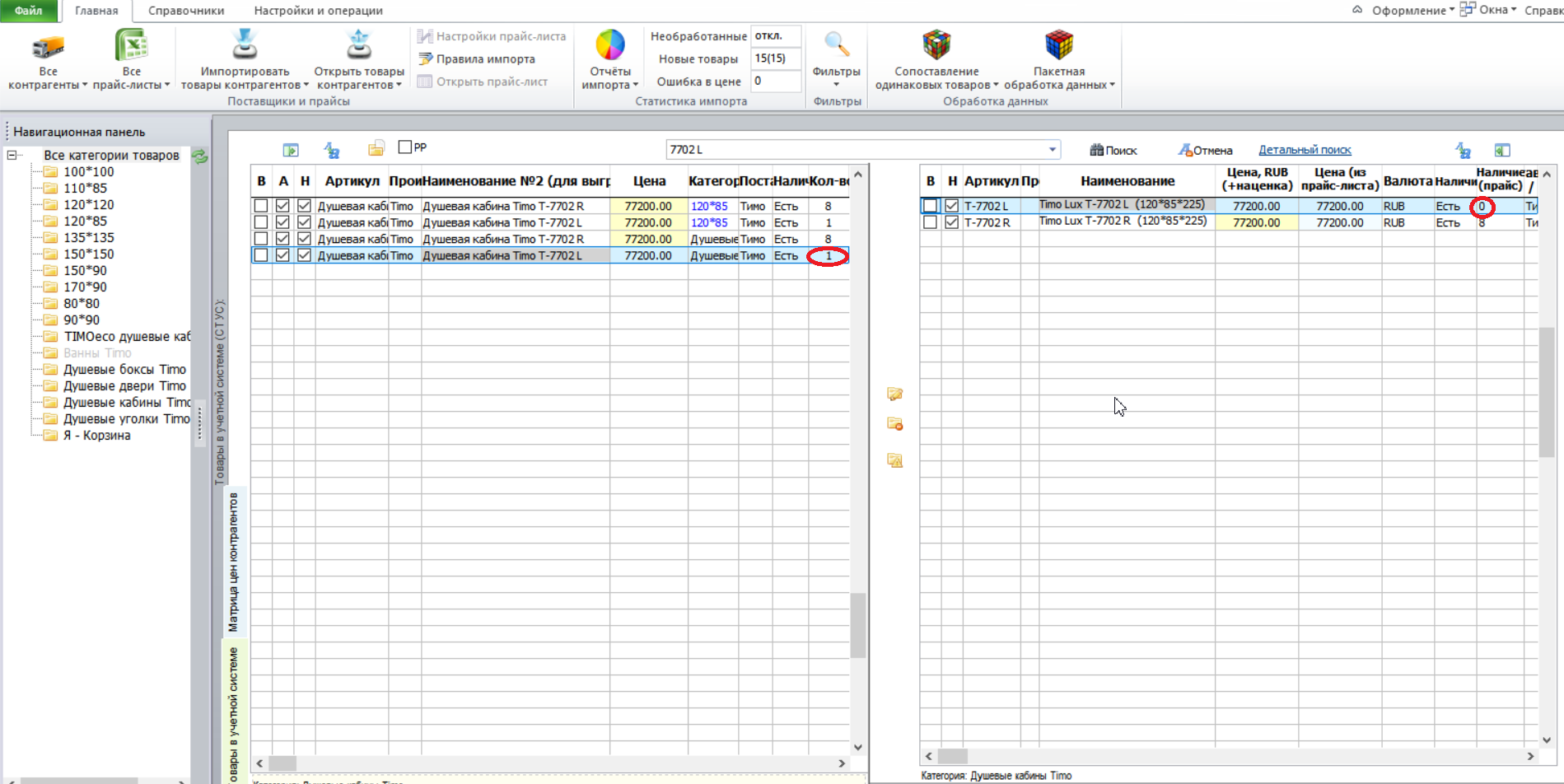Open the search field dropdown arrow

click(1052, 150)
